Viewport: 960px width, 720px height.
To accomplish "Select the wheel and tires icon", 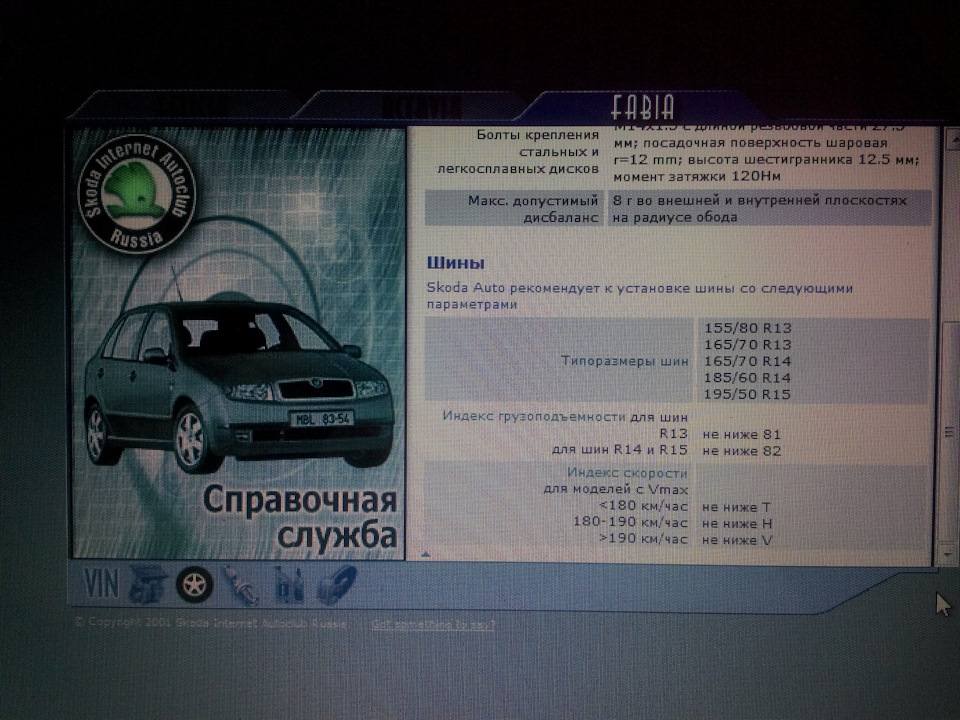I will click(x=195, y=584).
